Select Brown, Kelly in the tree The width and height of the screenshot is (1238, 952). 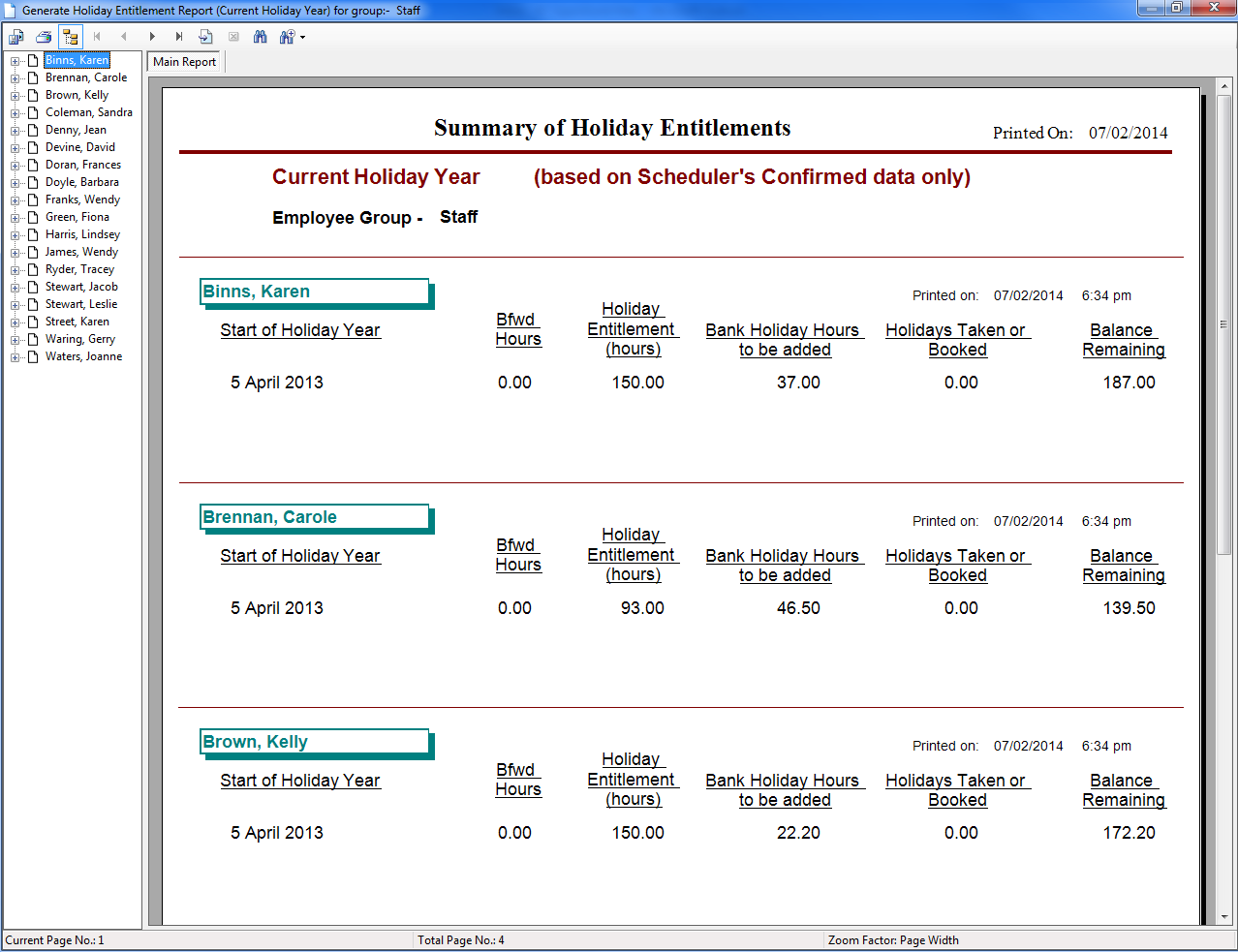(x=77, y=95)
